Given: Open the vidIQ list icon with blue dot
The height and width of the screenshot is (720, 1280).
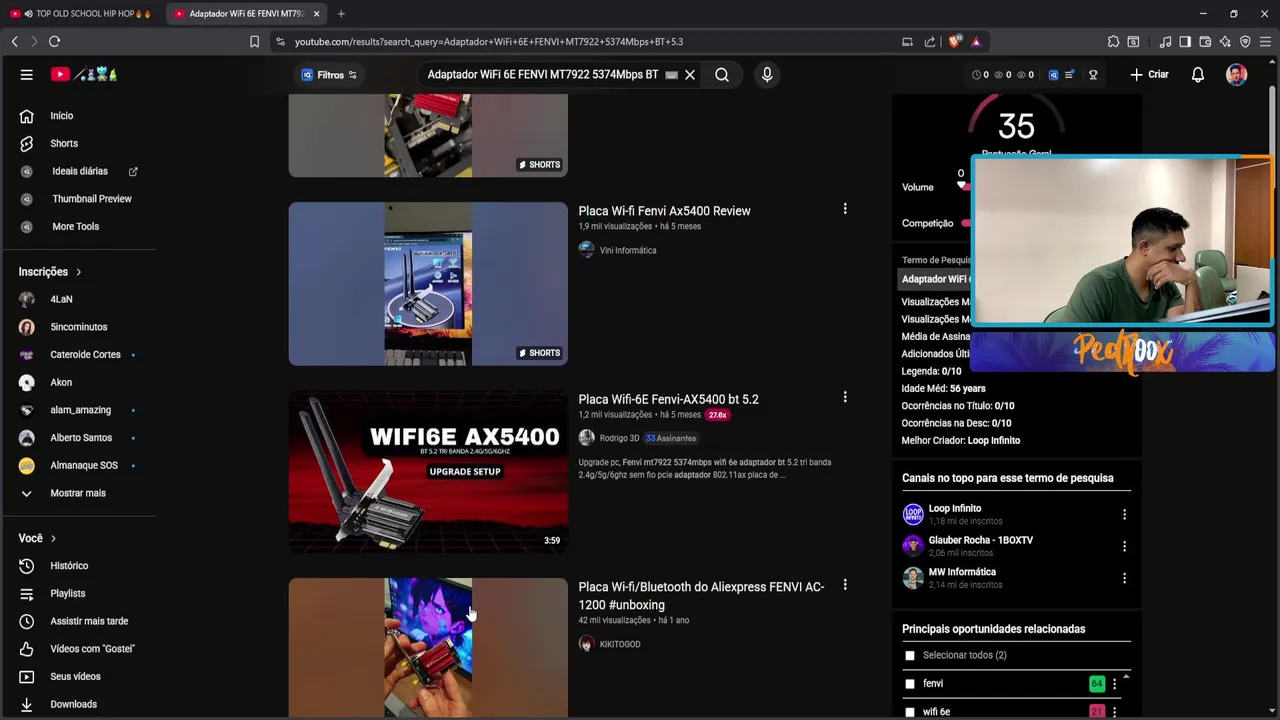Looking at the screenshot, I should pyautogui.click(x=1070, y=75).
